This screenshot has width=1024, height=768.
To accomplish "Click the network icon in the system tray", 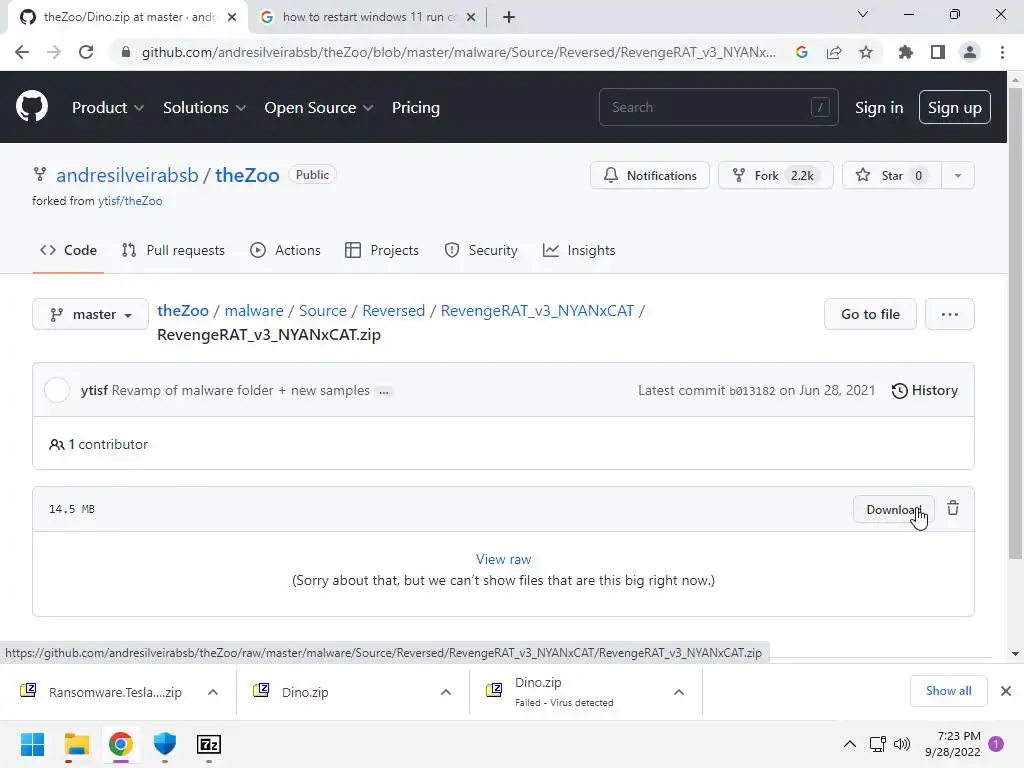I will click(x=878, y=744).
